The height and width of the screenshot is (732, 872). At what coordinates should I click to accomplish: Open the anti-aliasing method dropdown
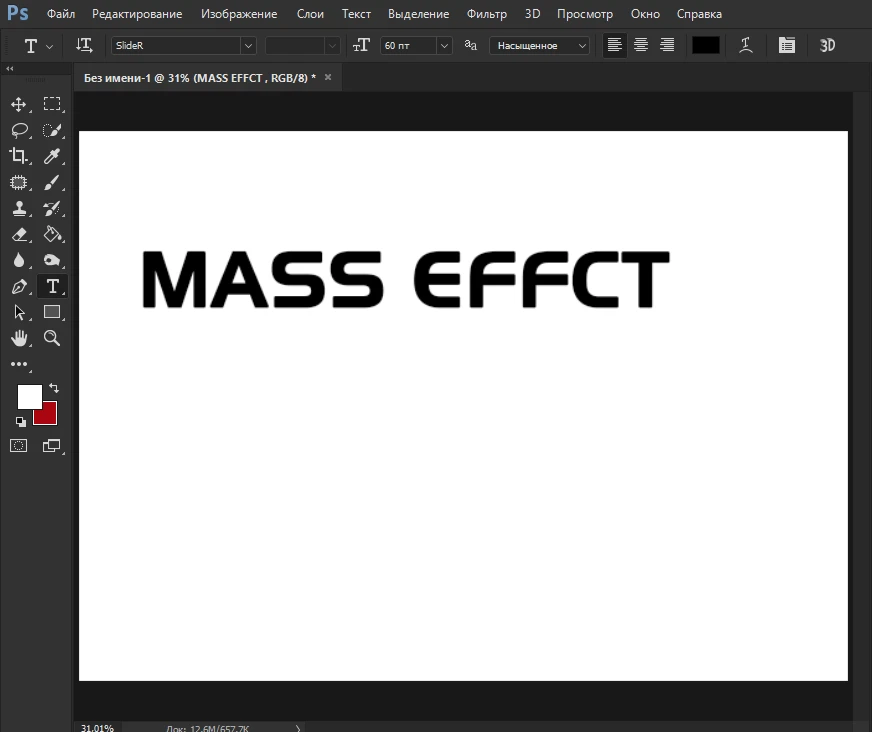point(583,45)
